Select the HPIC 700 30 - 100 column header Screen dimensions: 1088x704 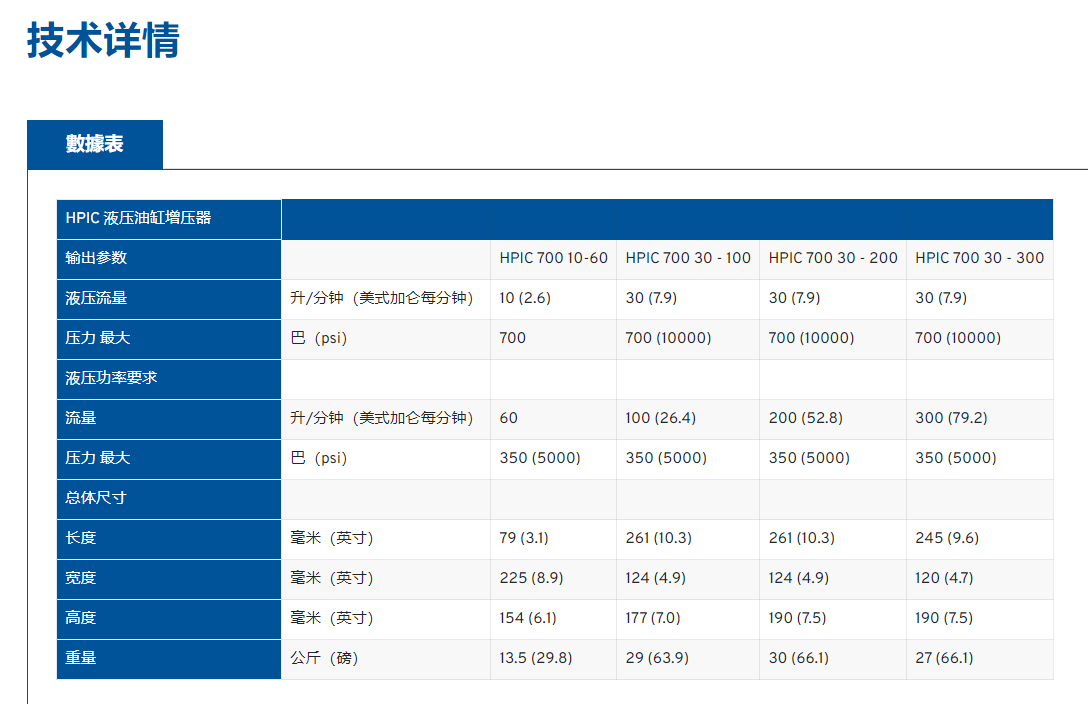click(x=688, y=258)
